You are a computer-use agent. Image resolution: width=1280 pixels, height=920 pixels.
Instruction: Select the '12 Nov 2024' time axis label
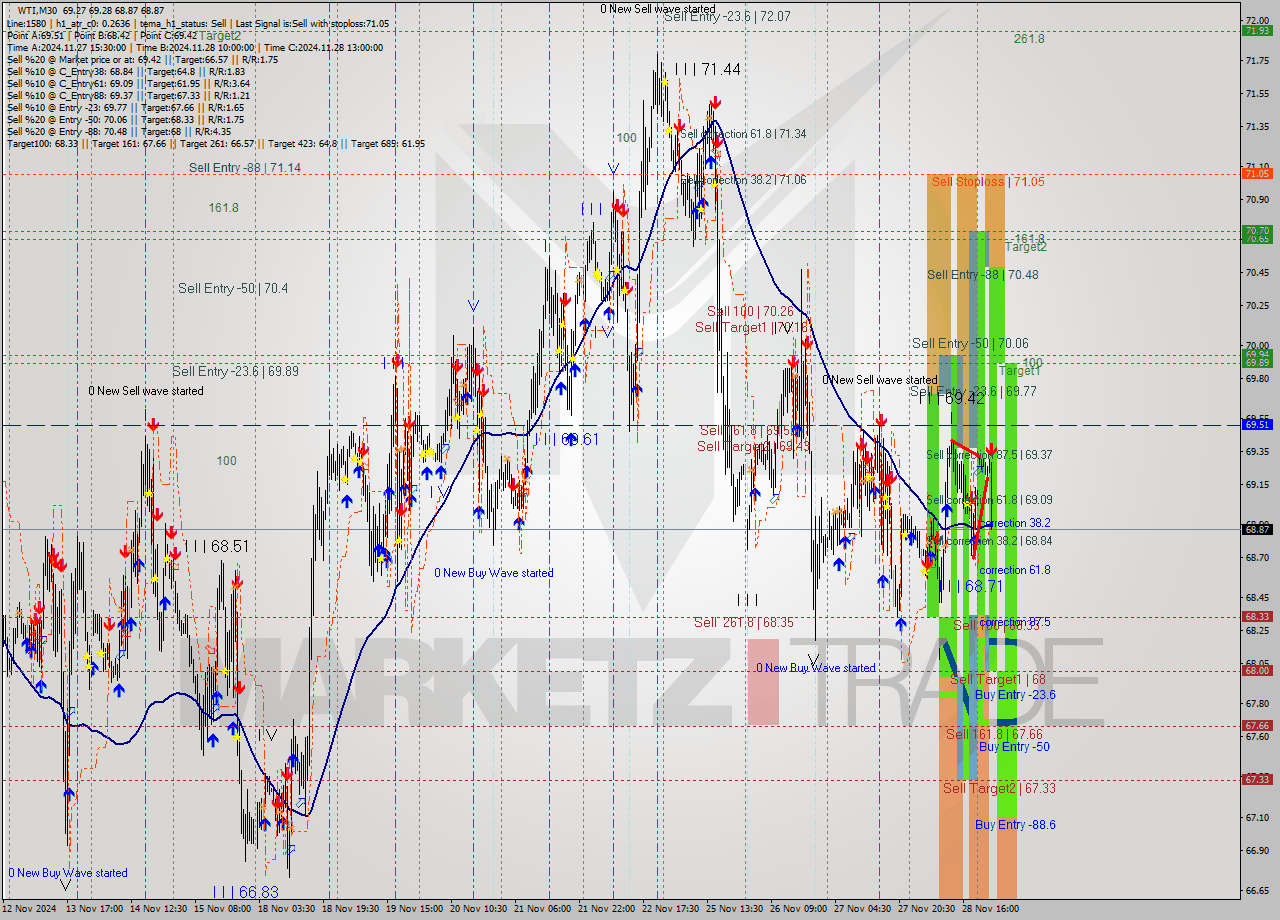pyautogui.click(x=30, y=909)
